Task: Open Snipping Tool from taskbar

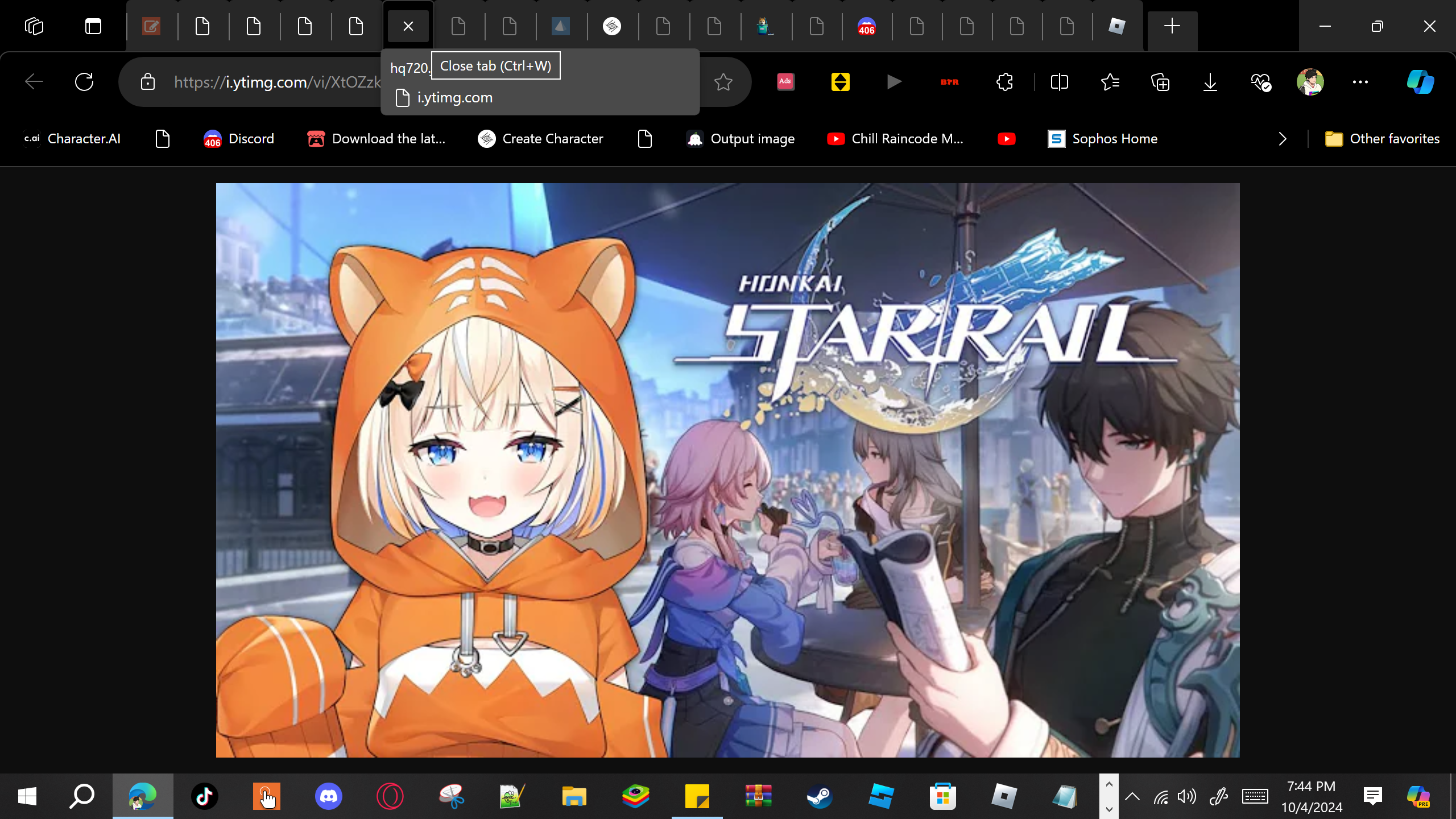Action: 451,796
